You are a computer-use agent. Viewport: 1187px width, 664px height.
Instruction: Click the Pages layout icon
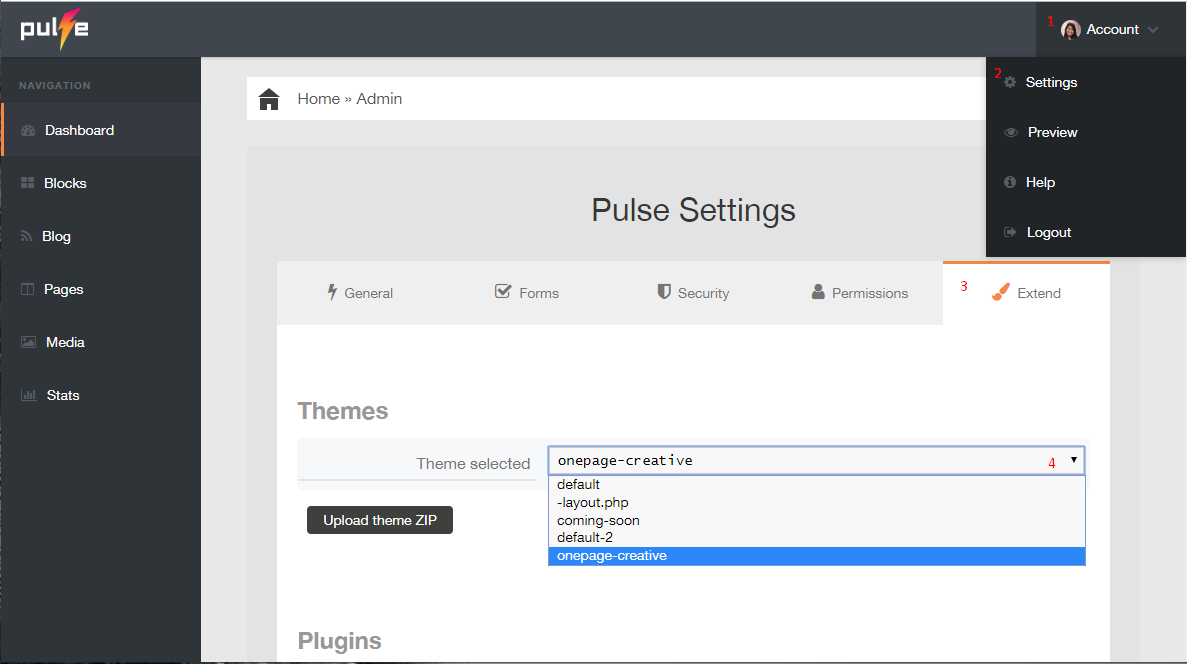[x=27, y=289]
